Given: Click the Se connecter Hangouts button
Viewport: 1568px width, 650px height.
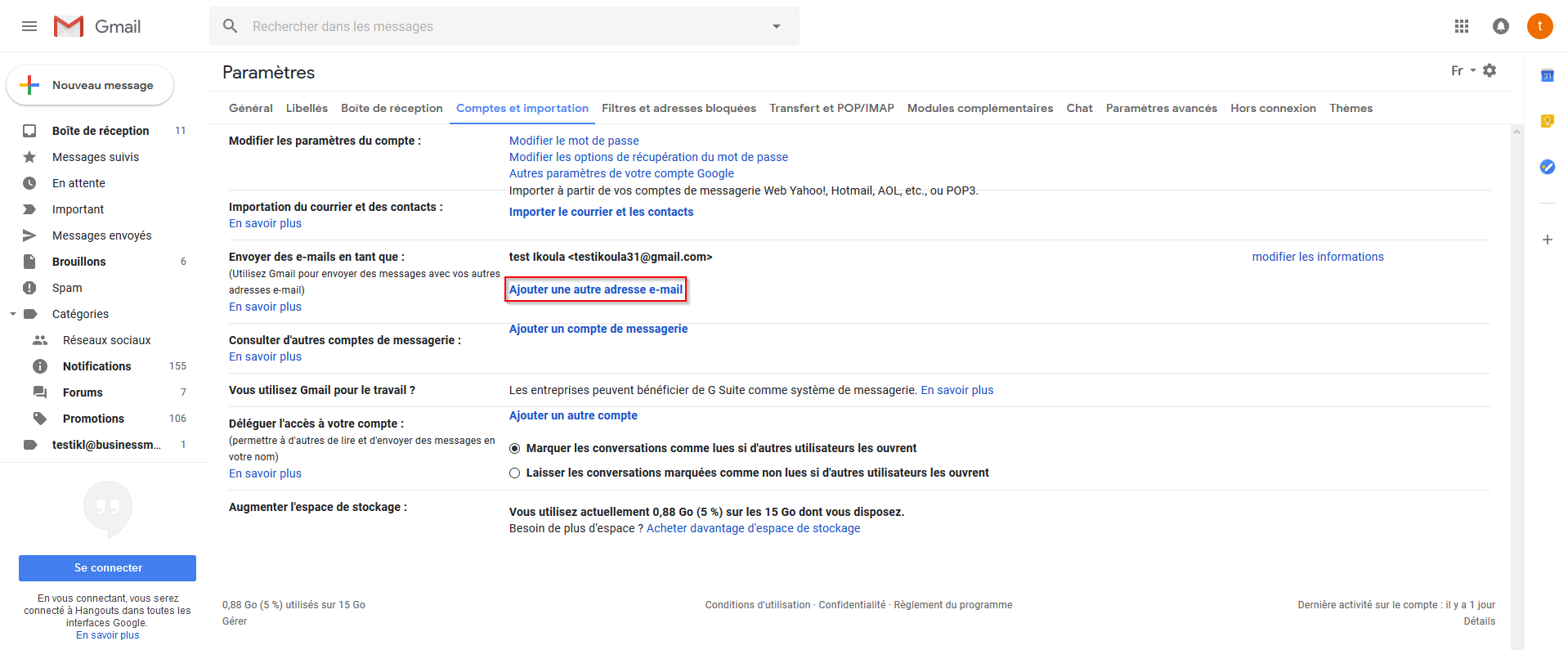Looking at the screenshot, I should coord(107,567).
